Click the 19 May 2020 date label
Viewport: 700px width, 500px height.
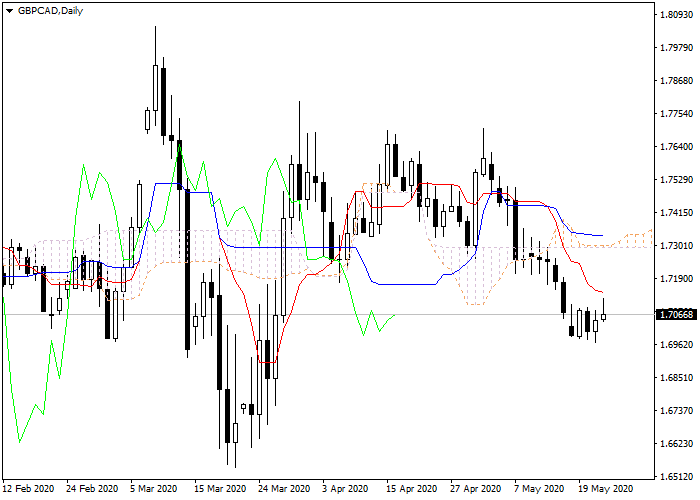click(605, 489)
